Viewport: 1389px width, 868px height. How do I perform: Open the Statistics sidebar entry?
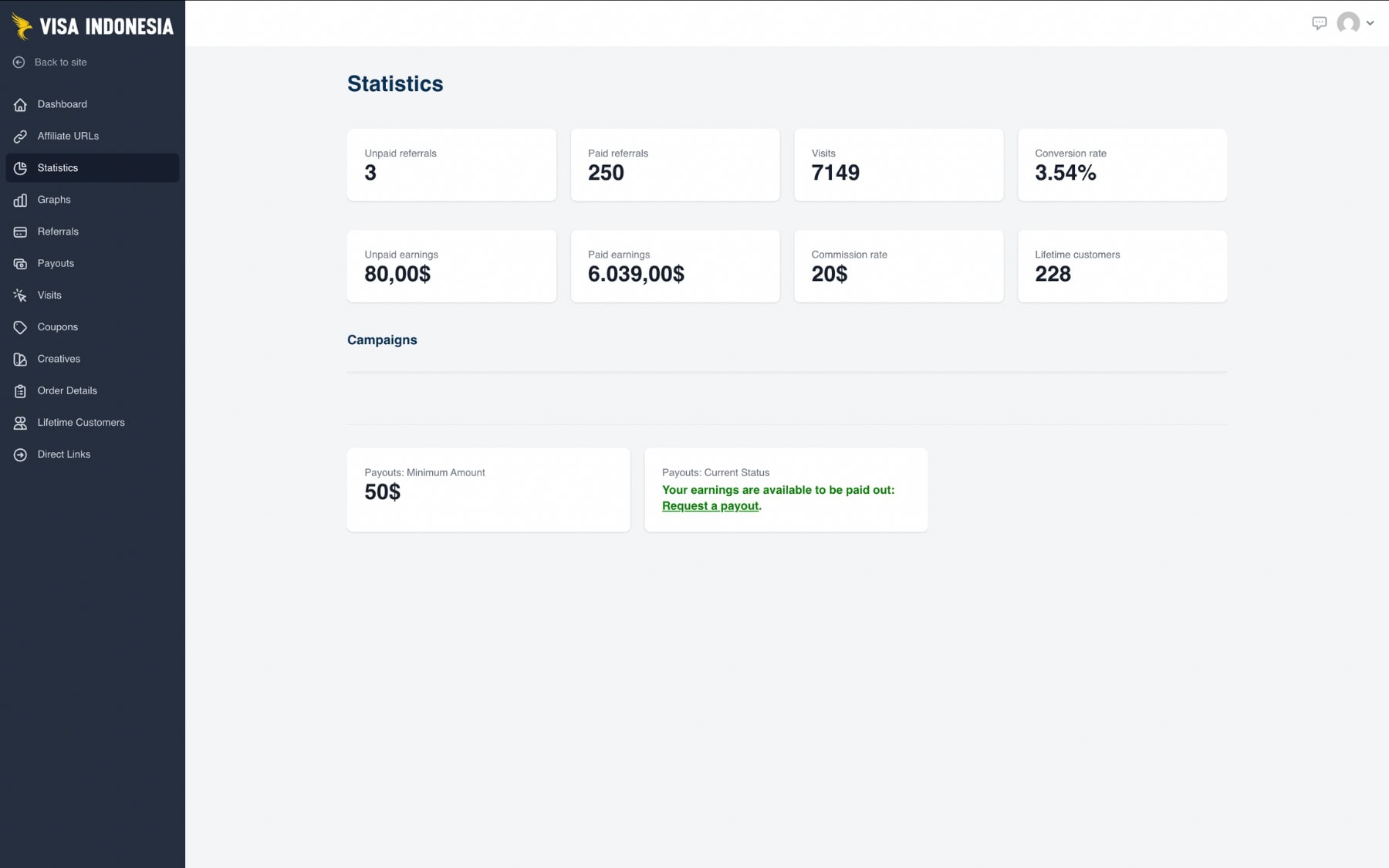pos(58,167)
